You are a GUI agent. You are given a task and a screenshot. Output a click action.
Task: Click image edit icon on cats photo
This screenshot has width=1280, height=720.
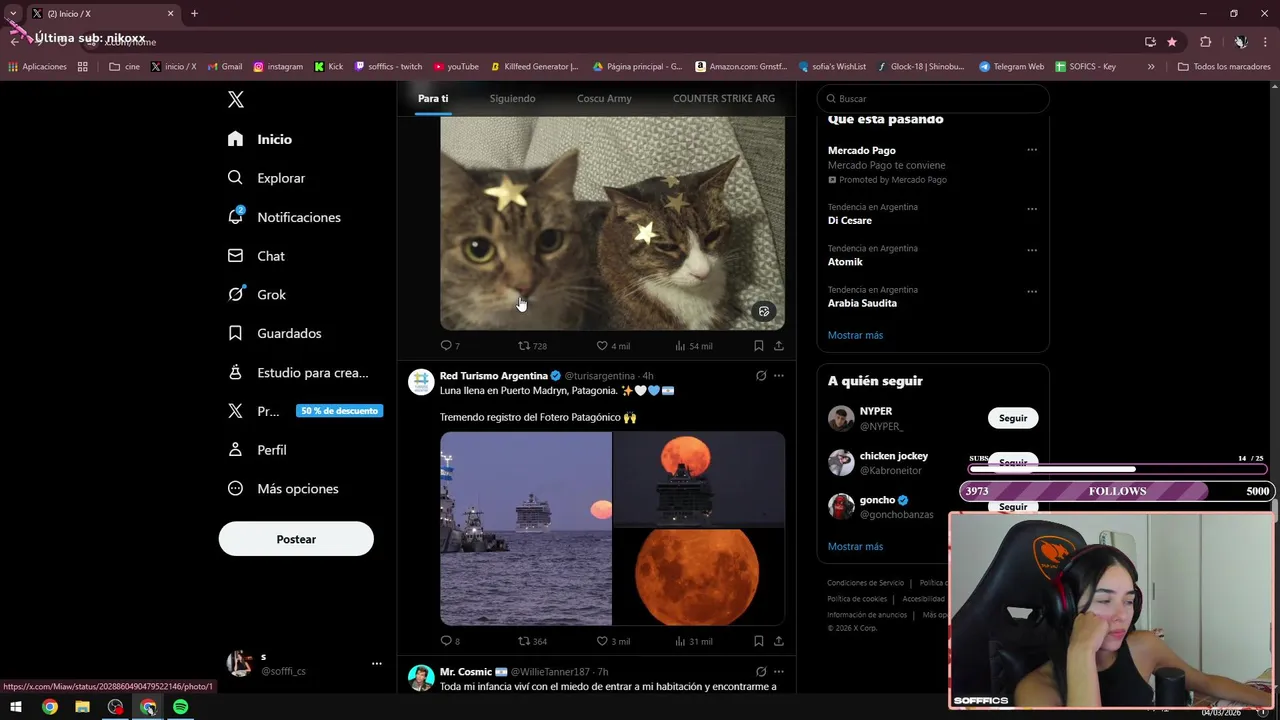point(764,311)
